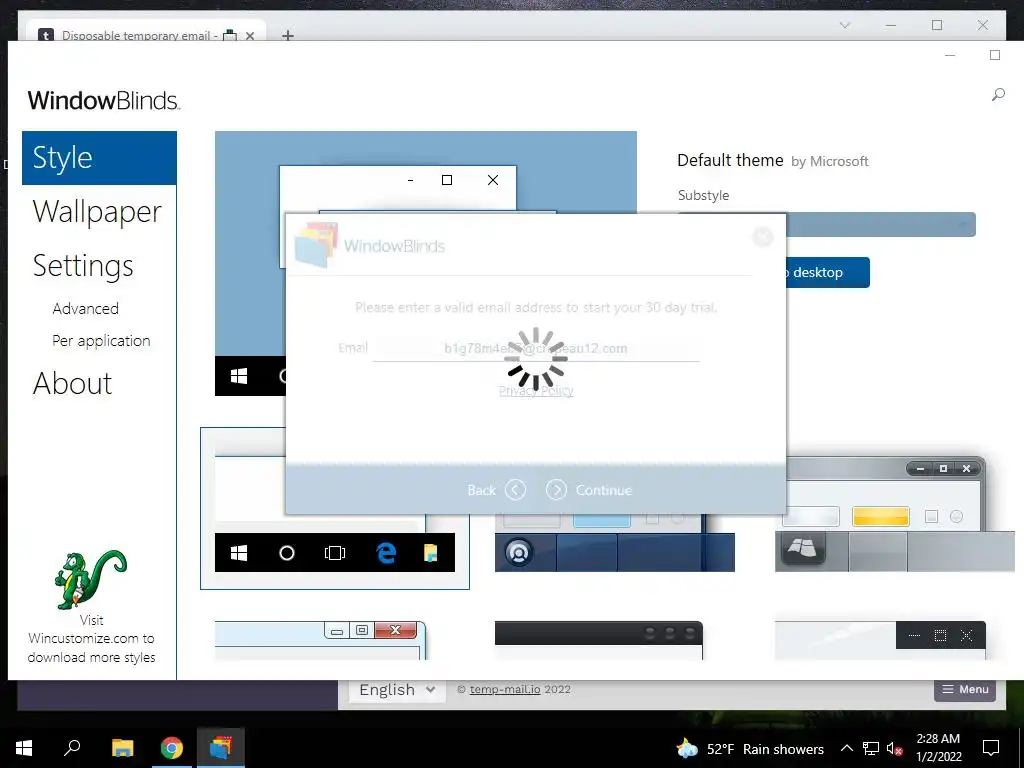Open the Style section in WindowBlinds sidebar

click(99, 158)
